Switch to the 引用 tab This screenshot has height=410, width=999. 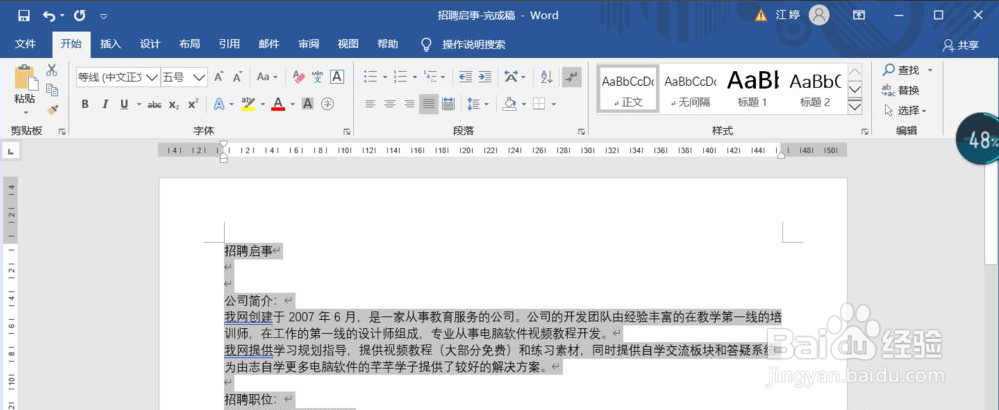(229, 44)
